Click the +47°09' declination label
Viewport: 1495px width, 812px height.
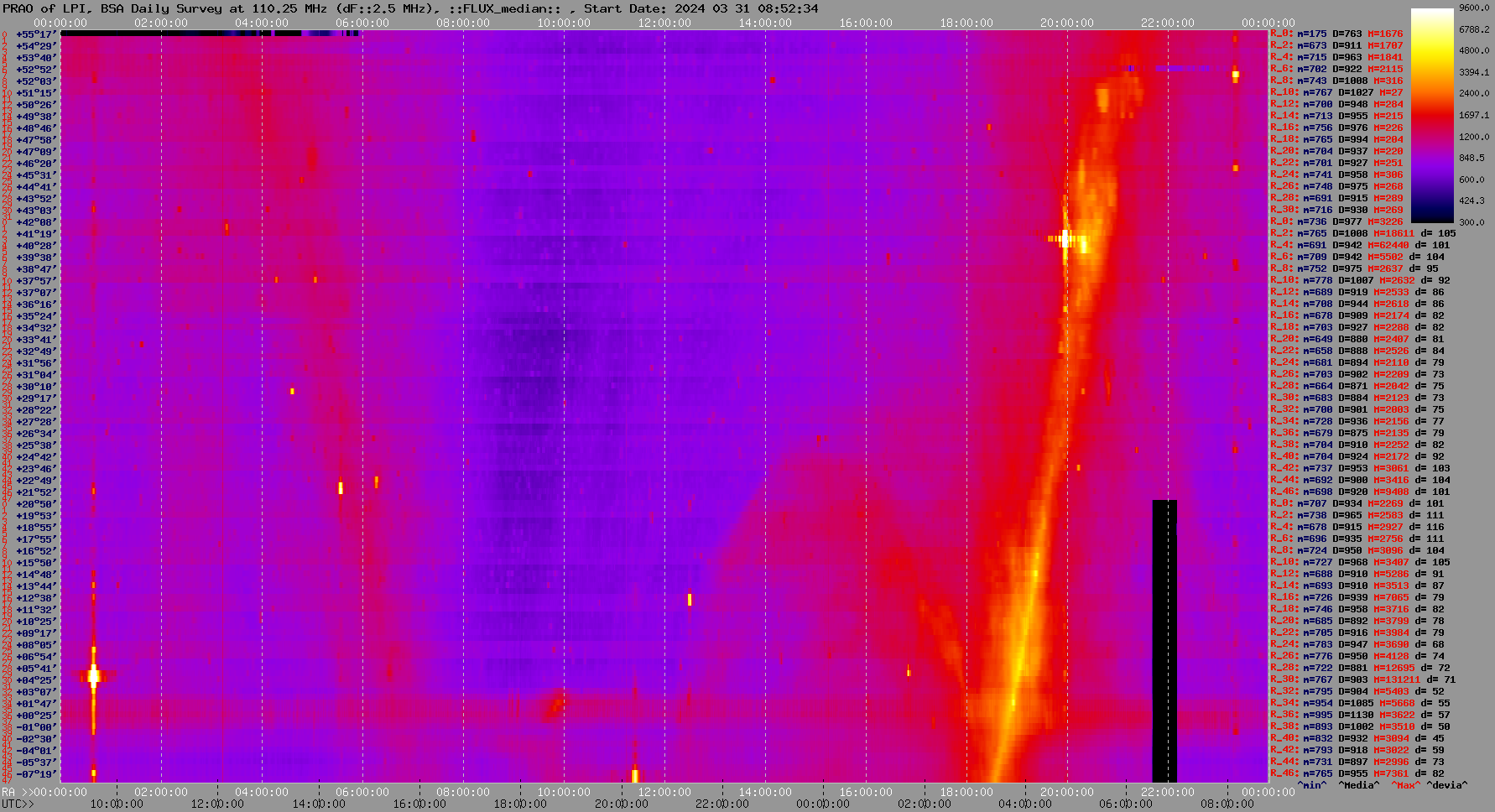(36, 152)
